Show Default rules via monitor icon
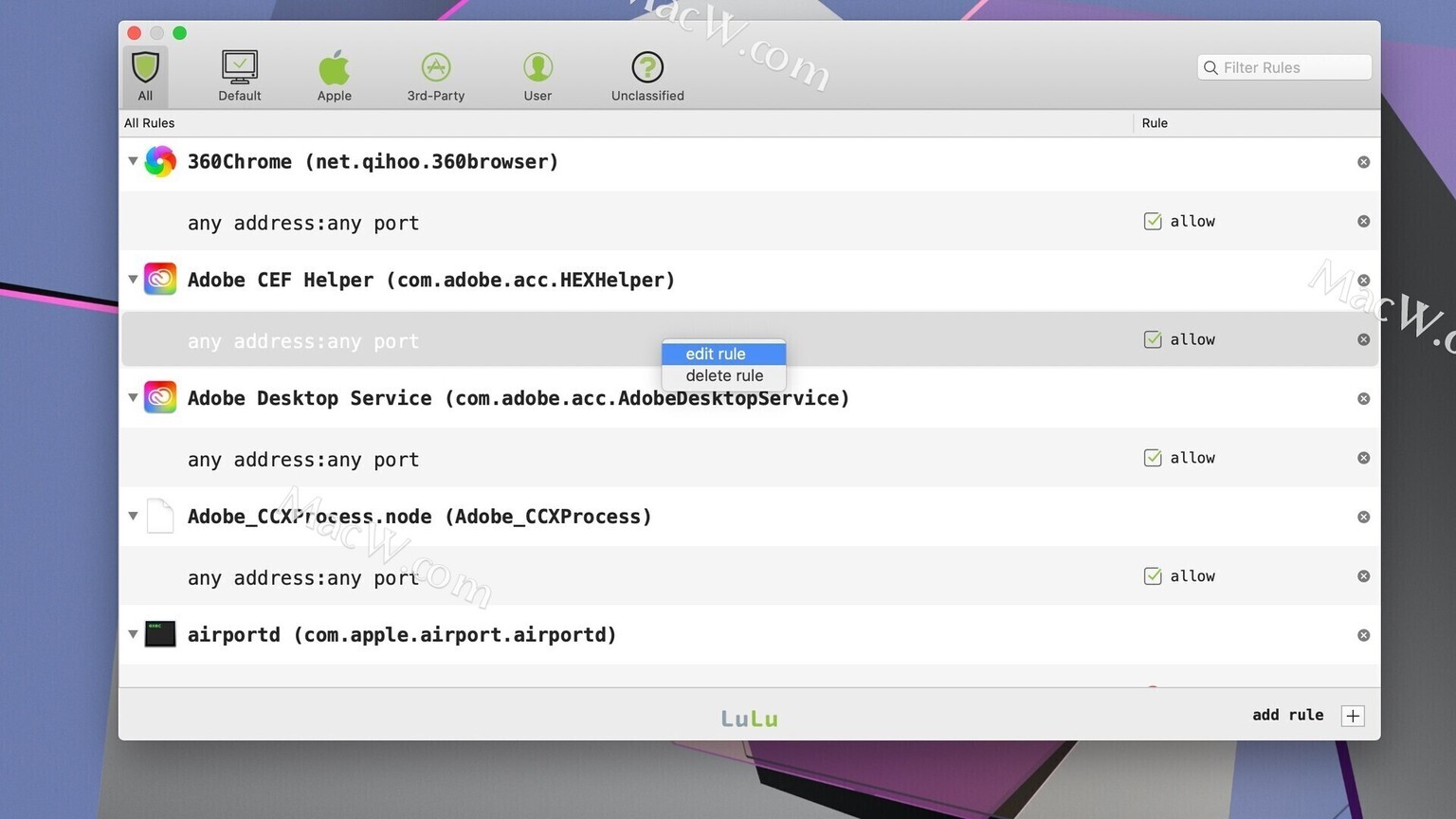The width and height of the screenshot is (1456, 819). (240, 67)
